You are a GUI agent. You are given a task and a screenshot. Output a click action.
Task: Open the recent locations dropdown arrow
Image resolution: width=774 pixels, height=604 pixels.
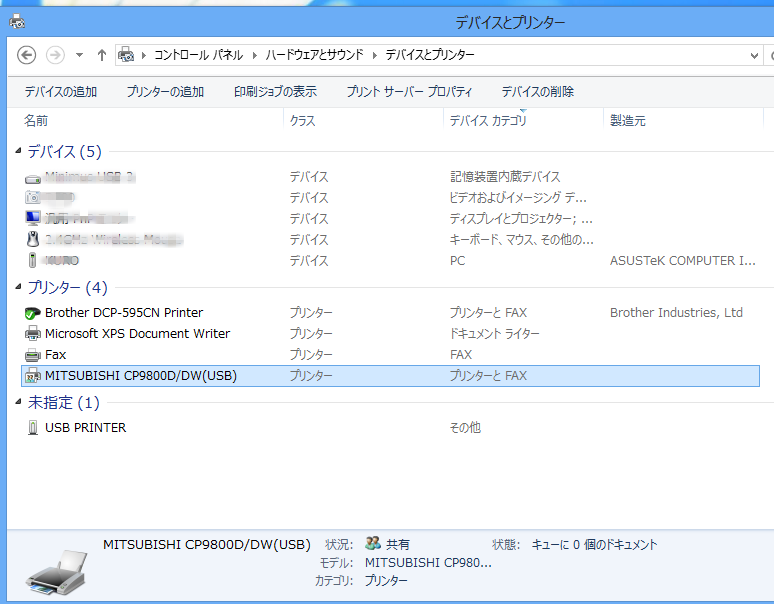(x=79, y=55)
